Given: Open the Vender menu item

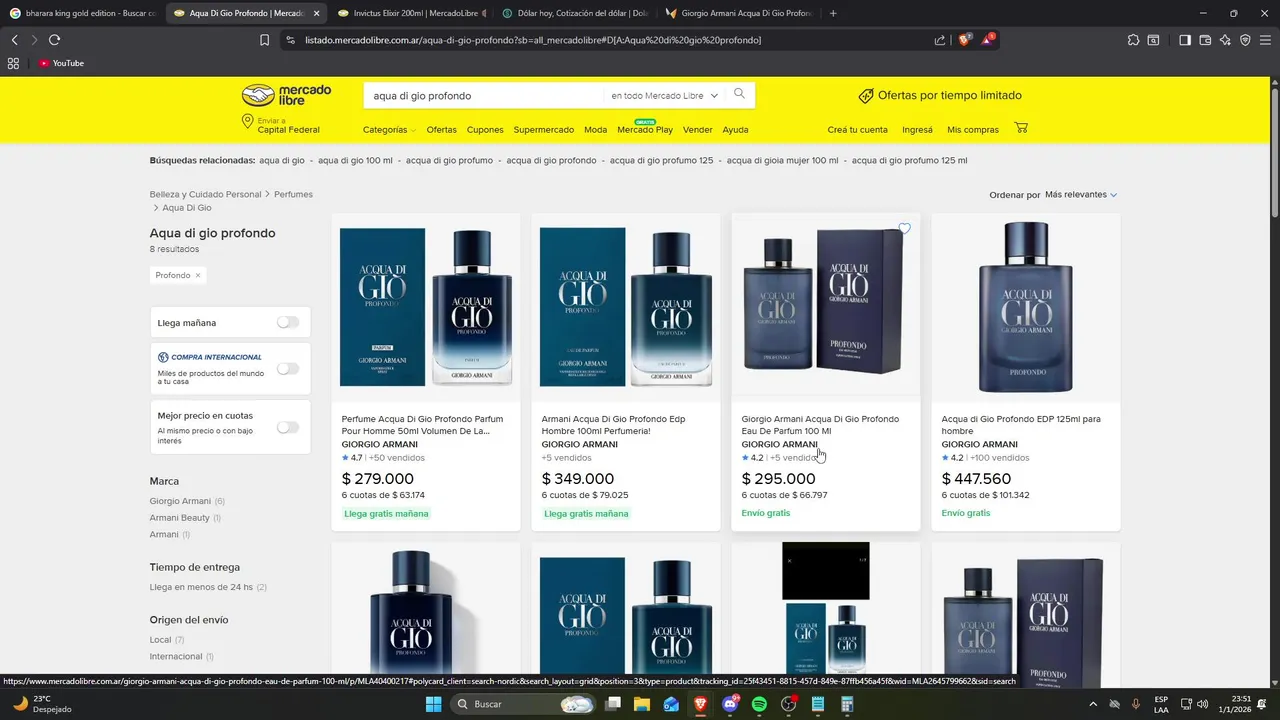Looking at the screenshot, I should pos(698,130).
